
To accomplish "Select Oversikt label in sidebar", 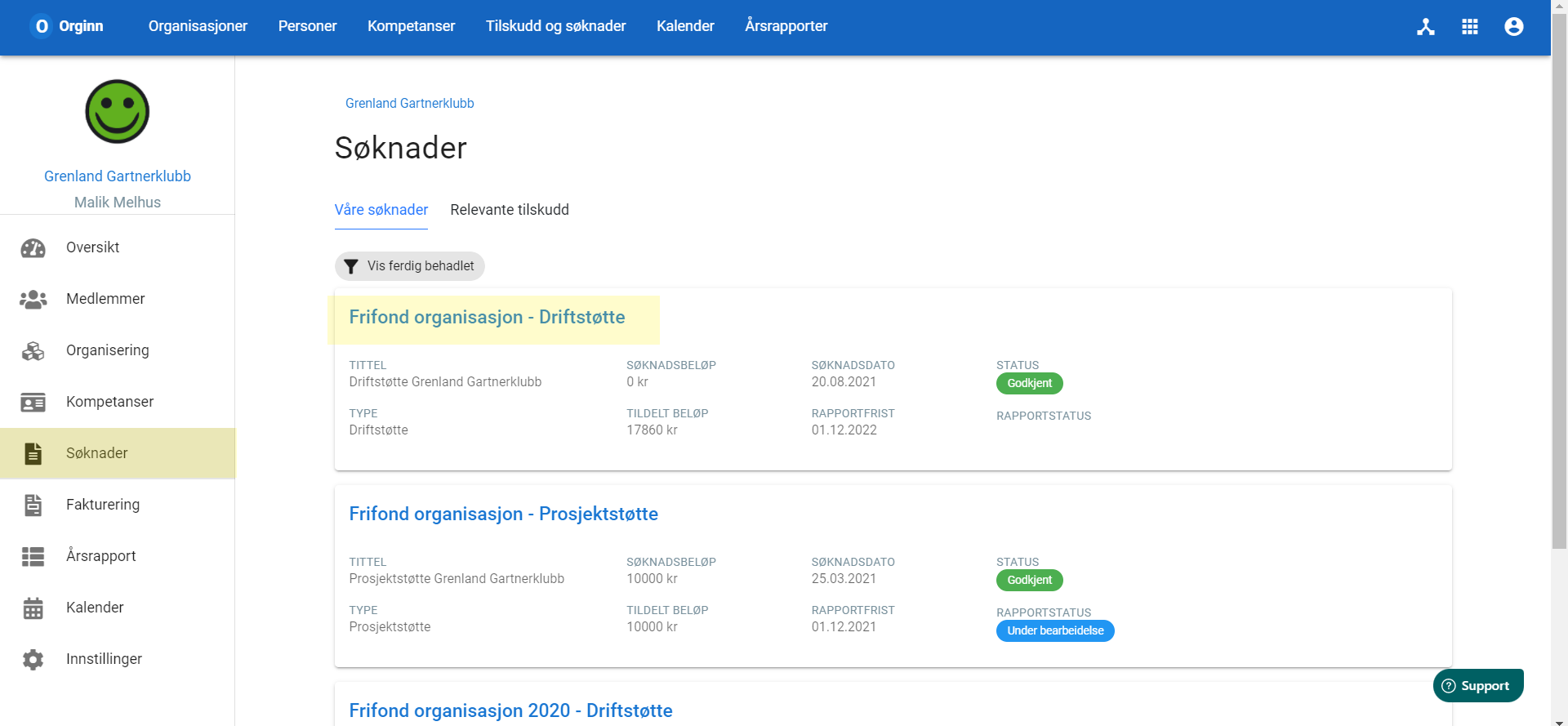I will (x=93, y=247).
